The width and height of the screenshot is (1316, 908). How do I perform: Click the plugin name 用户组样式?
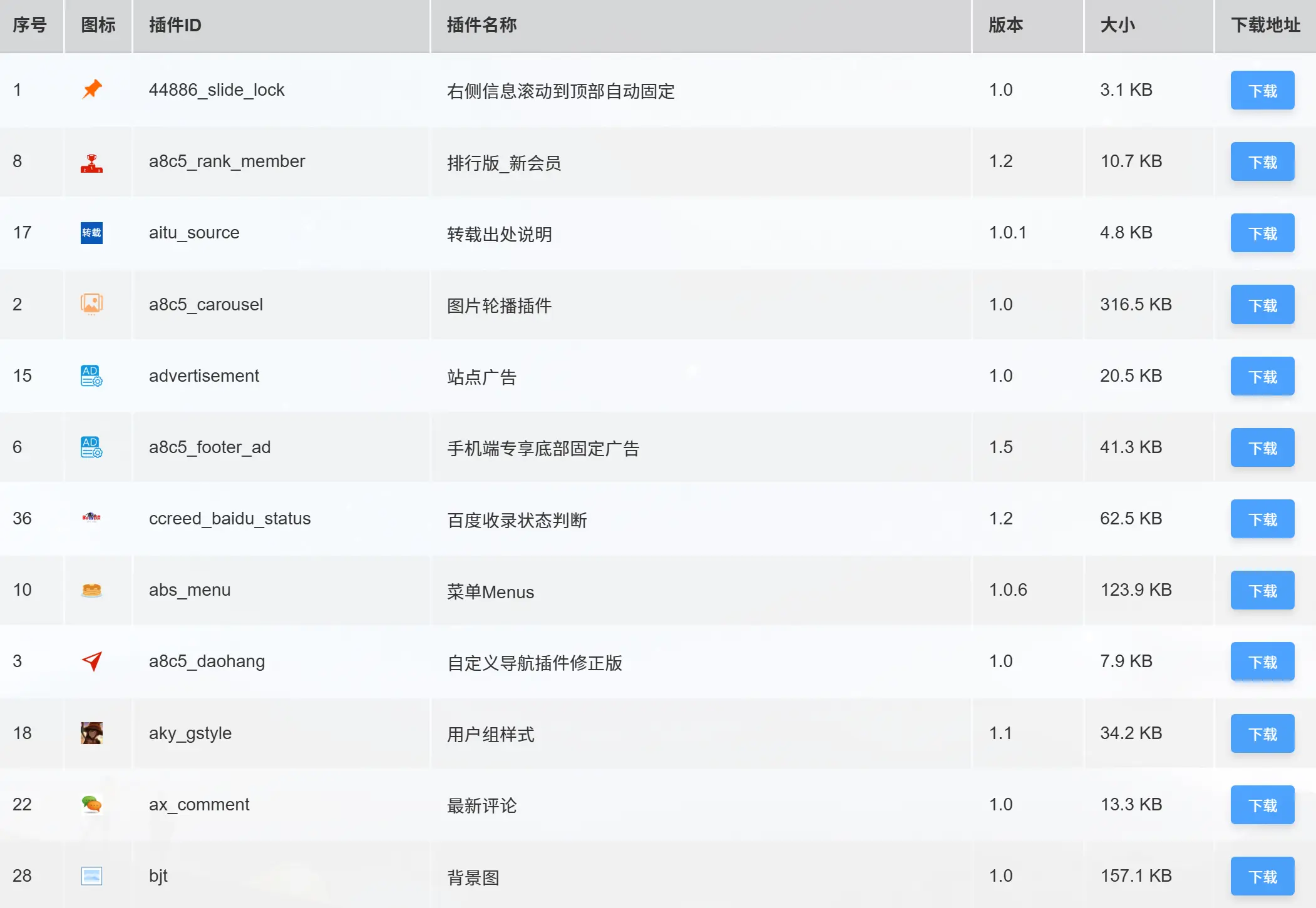[490, 734]
